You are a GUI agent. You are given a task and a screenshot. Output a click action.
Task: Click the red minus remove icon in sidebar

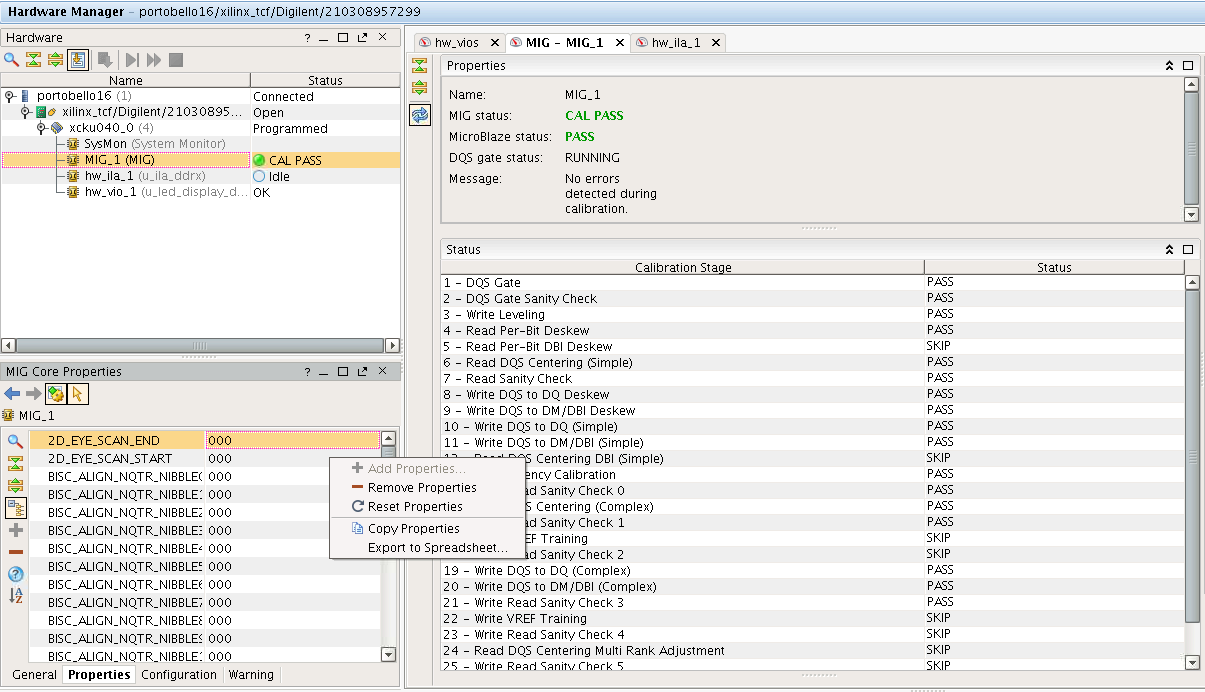coord(16,552)
